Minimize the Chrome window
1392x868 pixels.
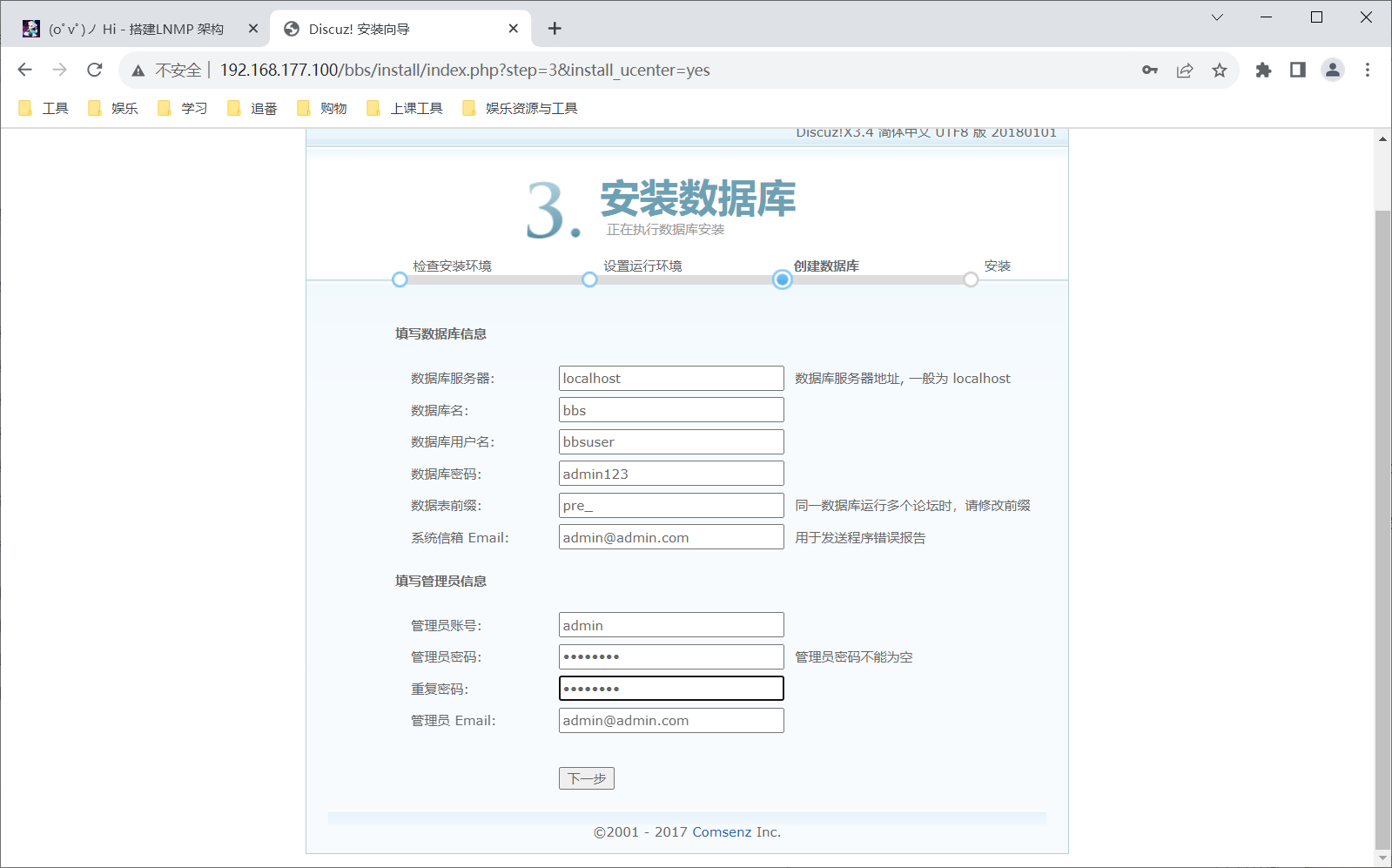coord(1267,17)
